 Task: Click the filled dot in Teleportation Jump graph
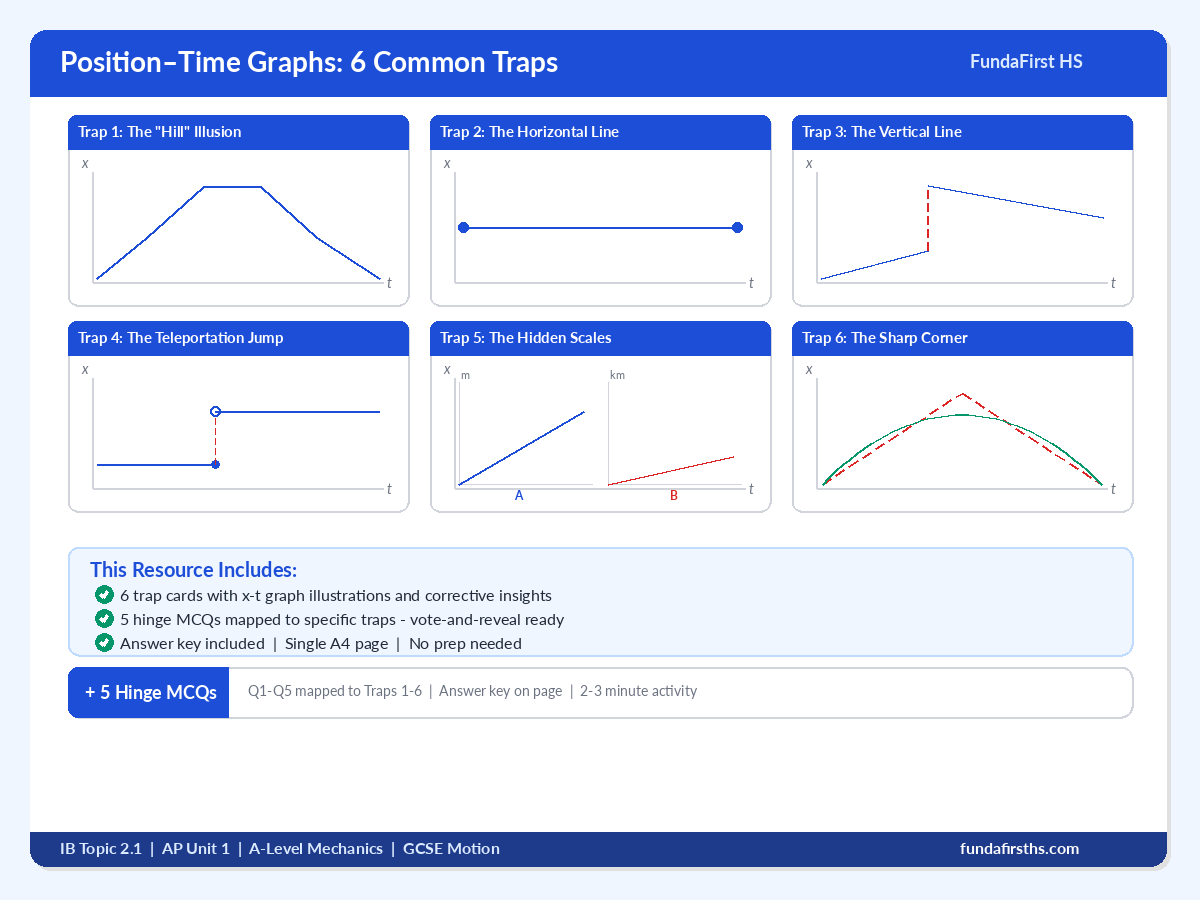click(215, 464)
